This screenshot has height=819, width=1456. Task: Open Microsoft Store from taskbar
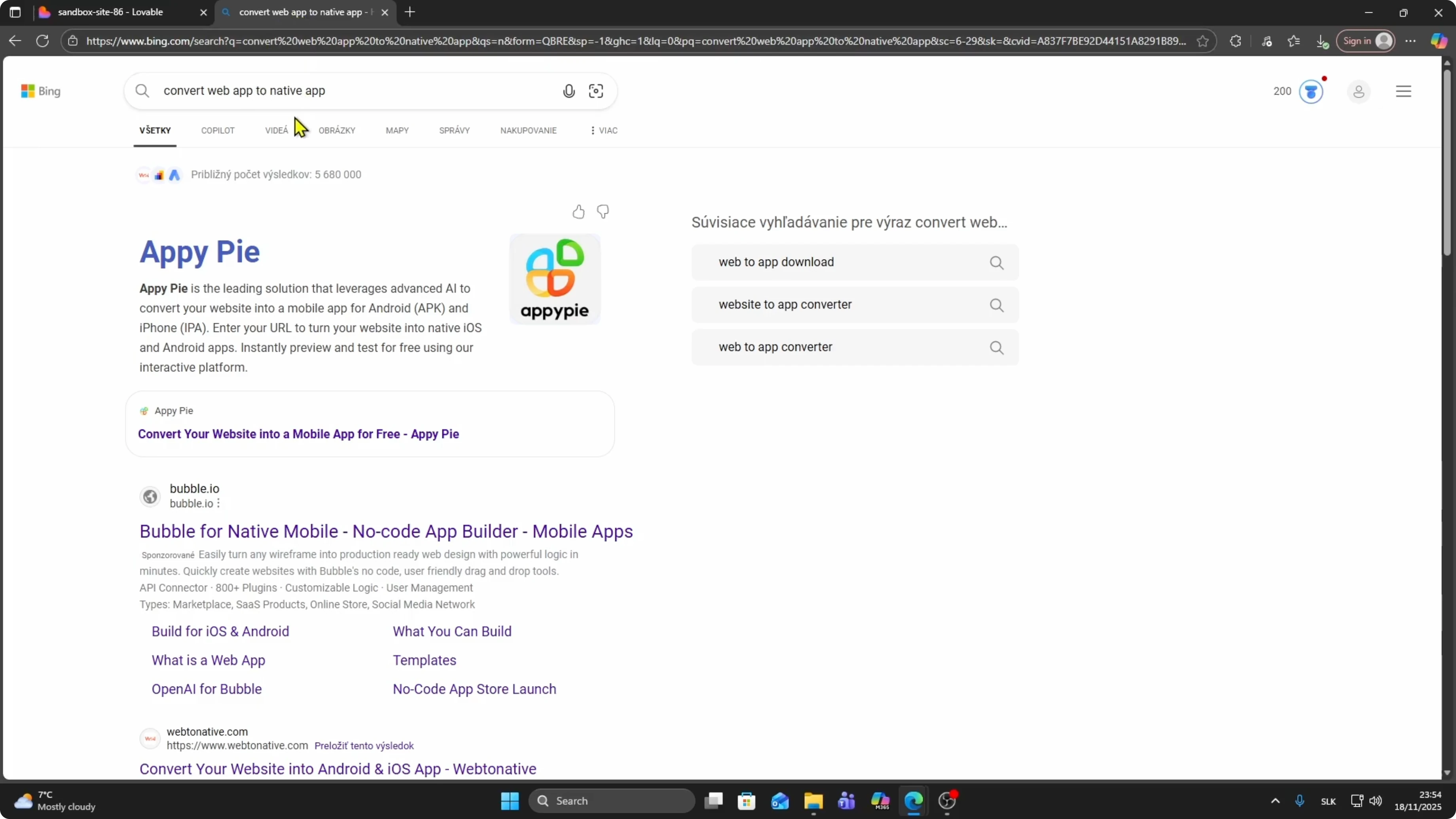coord(747,801)
